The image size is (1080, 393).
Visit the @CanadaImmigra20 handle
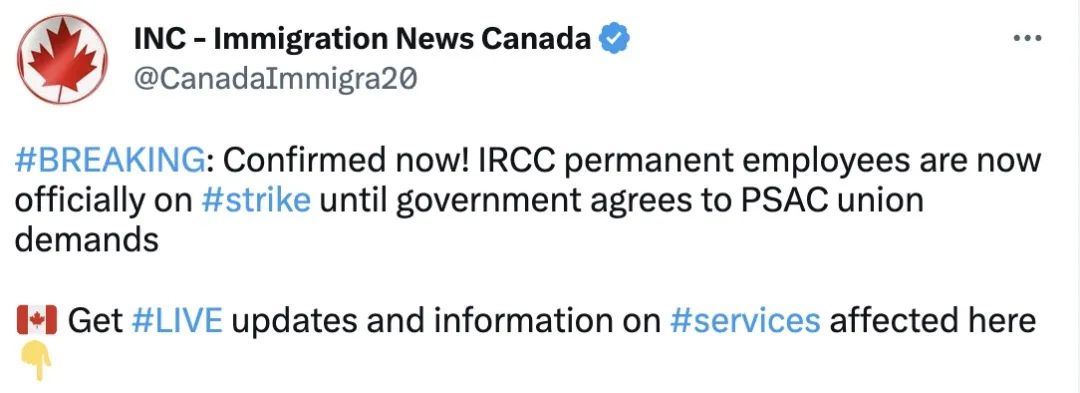pos(275,80)
